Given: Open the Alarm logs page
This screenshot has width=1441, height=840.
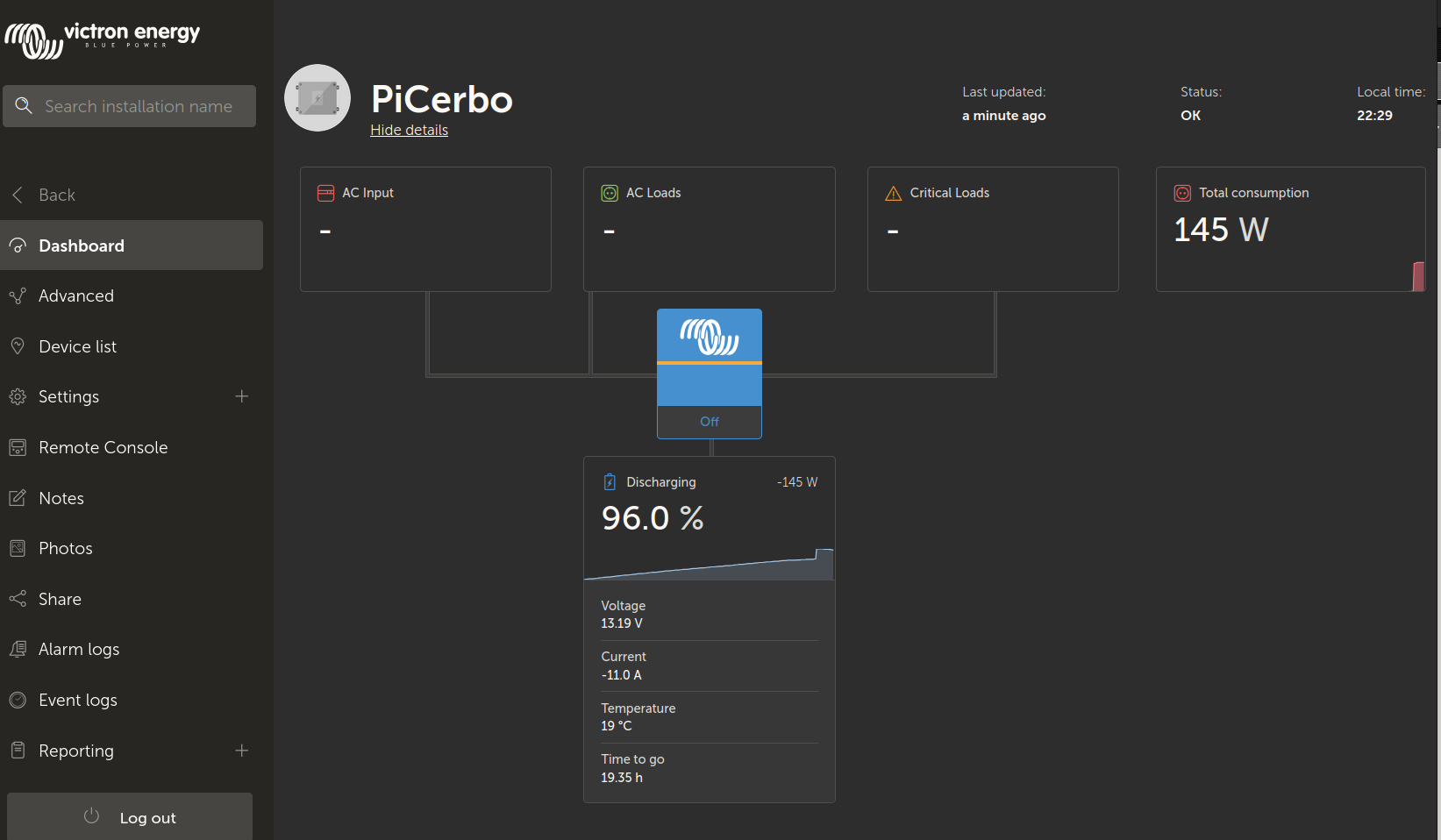Looking at the screenshot, I should click(x=79, y=650).
